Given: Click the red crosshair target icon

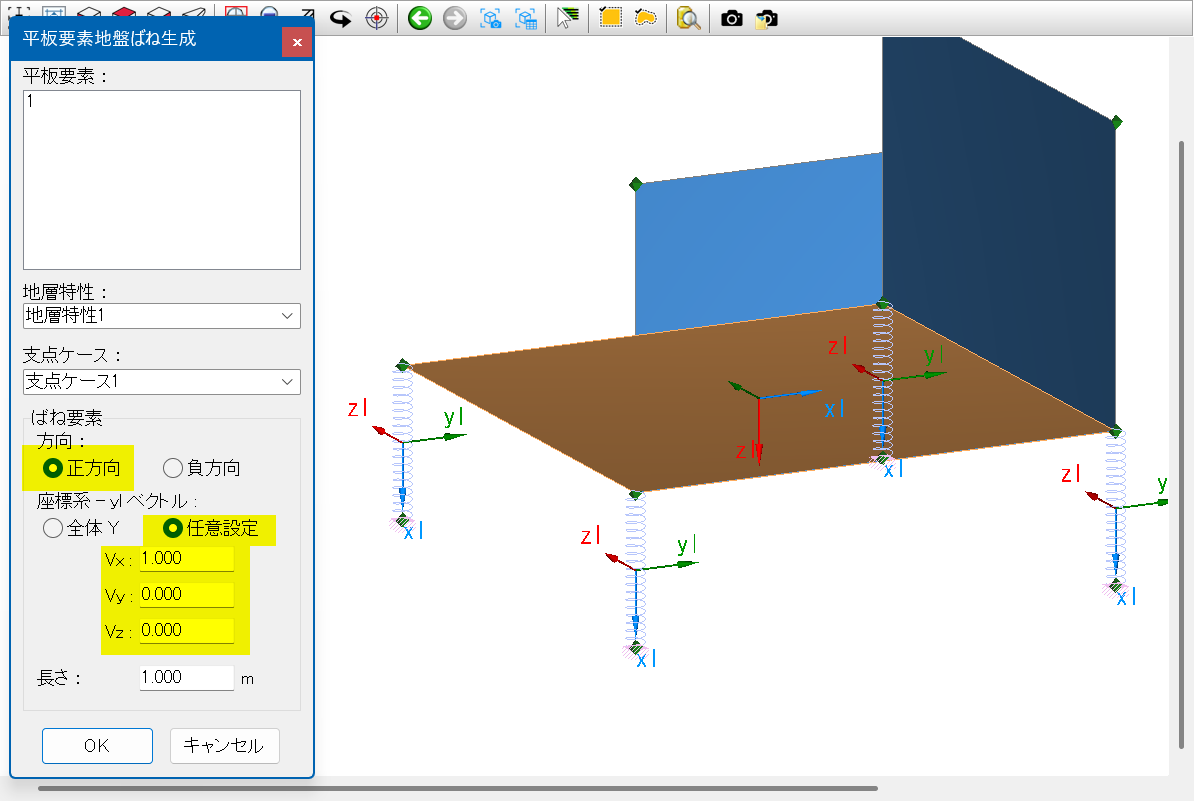Looking at the screenshot, I should (x=376, y=18).
